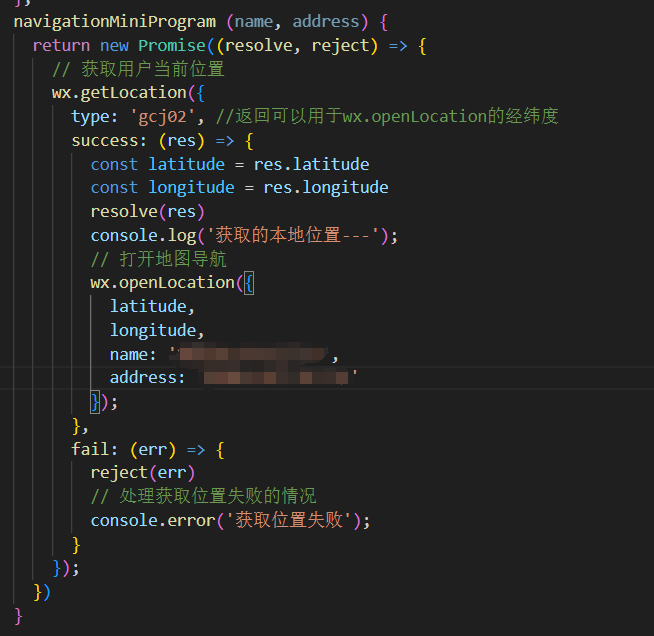The width and height of the screenshot is (654, 636).
Task: Click the 'return' keyword
Action: (61, 45)
